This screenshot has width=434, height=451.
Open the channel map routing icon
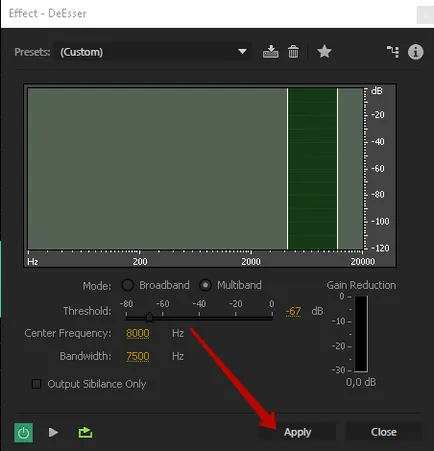pos(393,52)
